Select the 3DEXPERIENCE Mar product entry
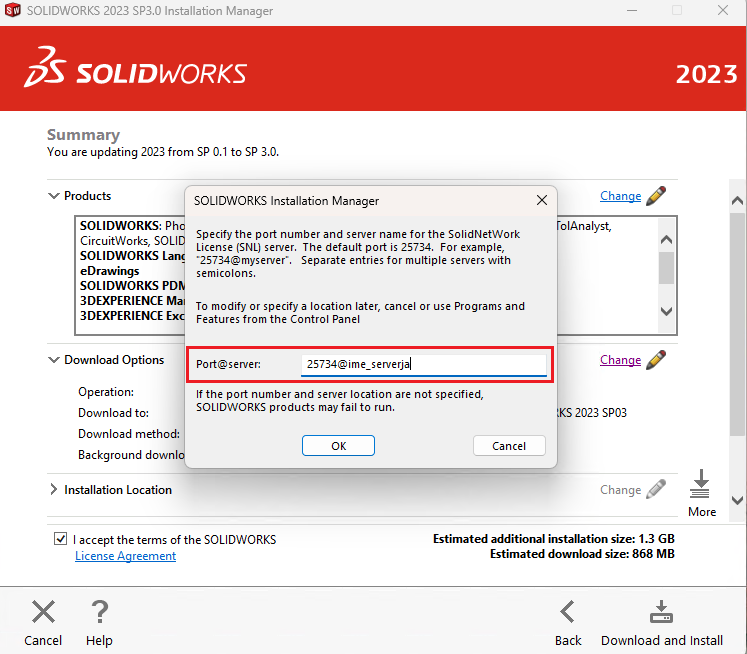Screen dimensions: 747x654 132,301
